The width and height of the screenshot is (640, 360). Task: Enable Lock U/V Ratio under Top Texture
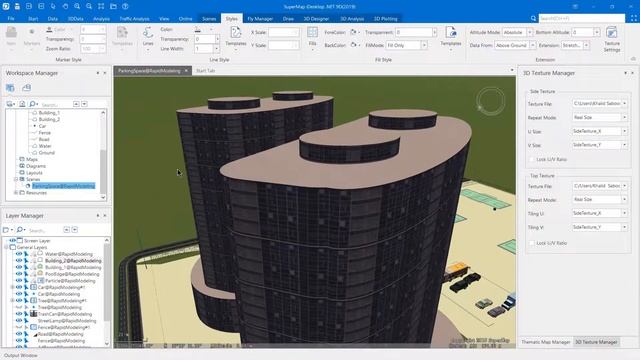click(x=531, y=243)
